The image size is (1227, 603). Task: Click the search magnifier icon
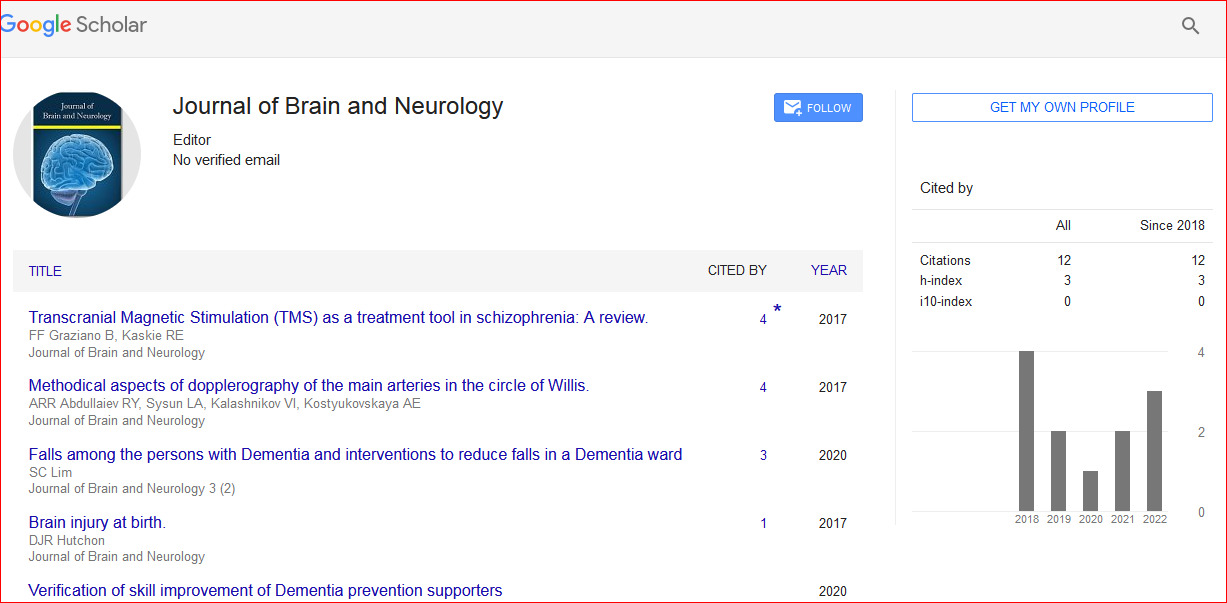click(x=1190, y=26)
